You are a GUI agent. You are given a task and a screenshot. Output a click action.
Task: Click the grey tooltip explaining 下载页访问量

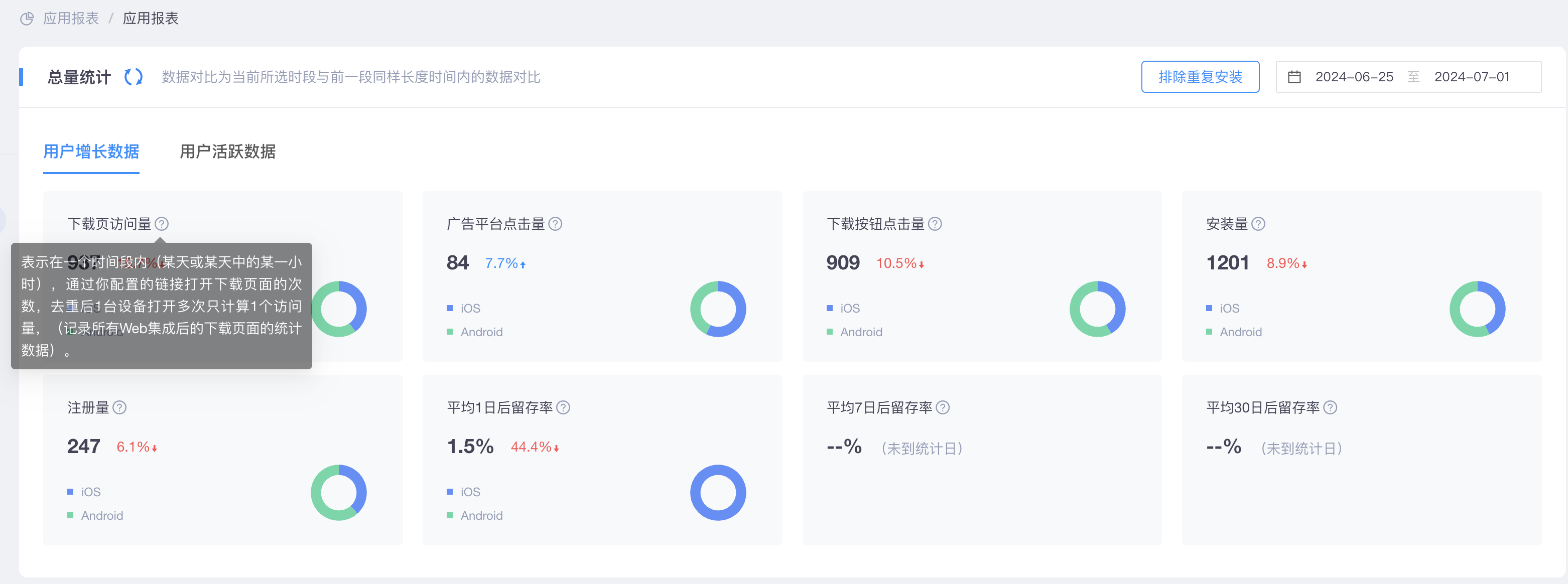click(x=161, y=306)
